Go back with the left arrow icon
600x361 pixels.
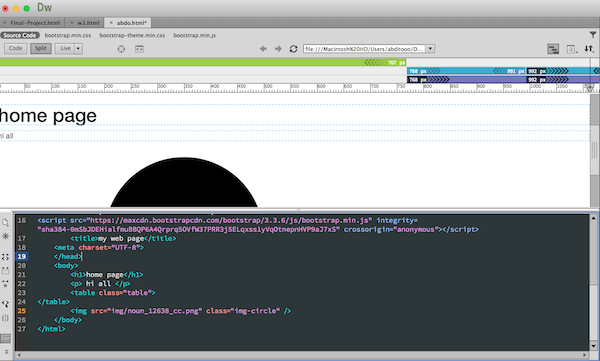(x=263, y=49)
